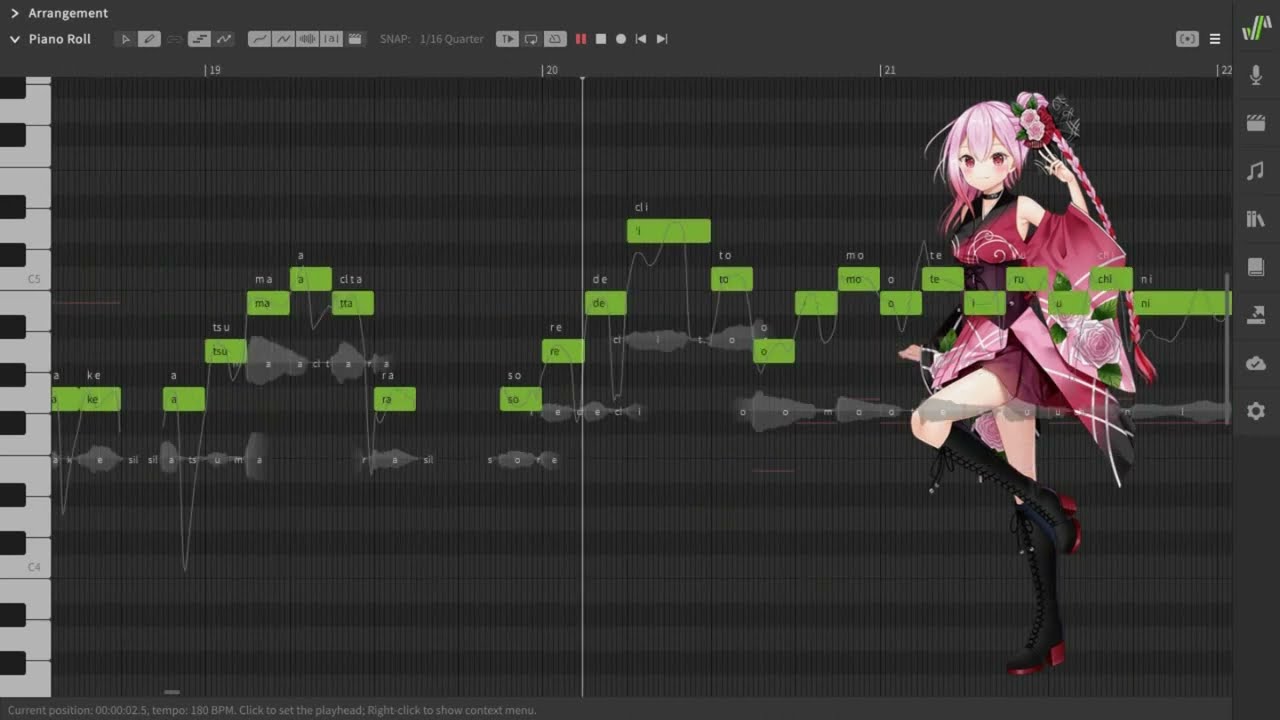Select the link notes tool
This screenshot has width=1280, height=720.
point(175,39)
